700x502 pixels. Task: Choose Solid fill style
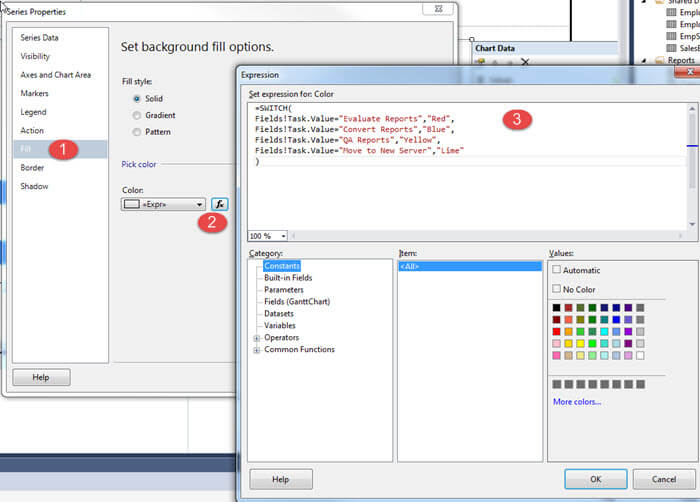coord(137,99)
